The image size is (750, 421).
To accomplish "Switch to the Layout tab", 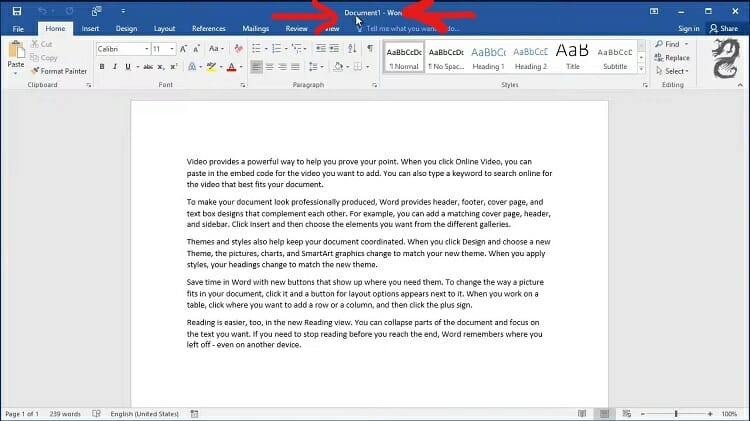I will [164, 29].
